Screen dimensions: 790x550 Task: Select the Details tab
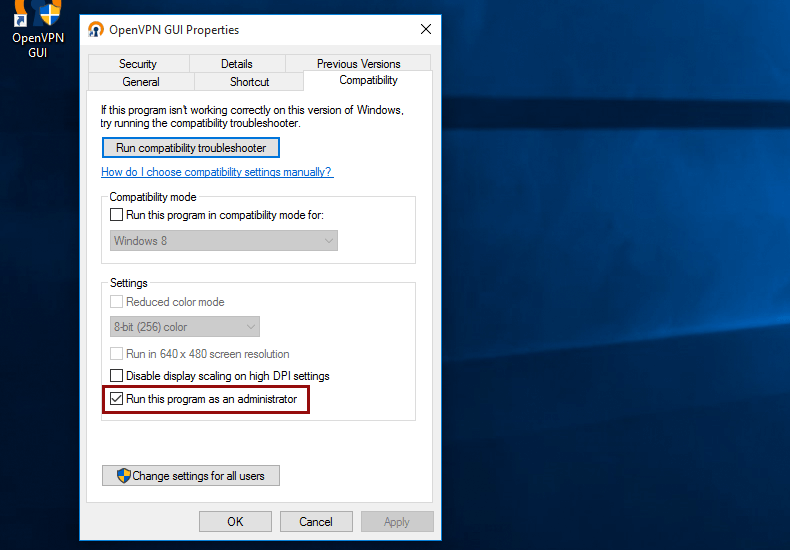point(237,64)
